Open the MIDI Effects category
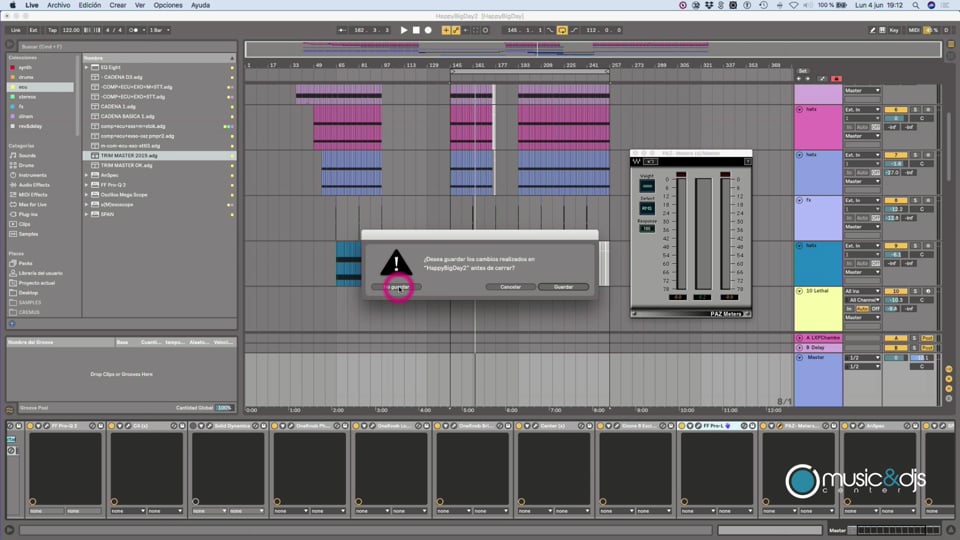 (33, 195)
